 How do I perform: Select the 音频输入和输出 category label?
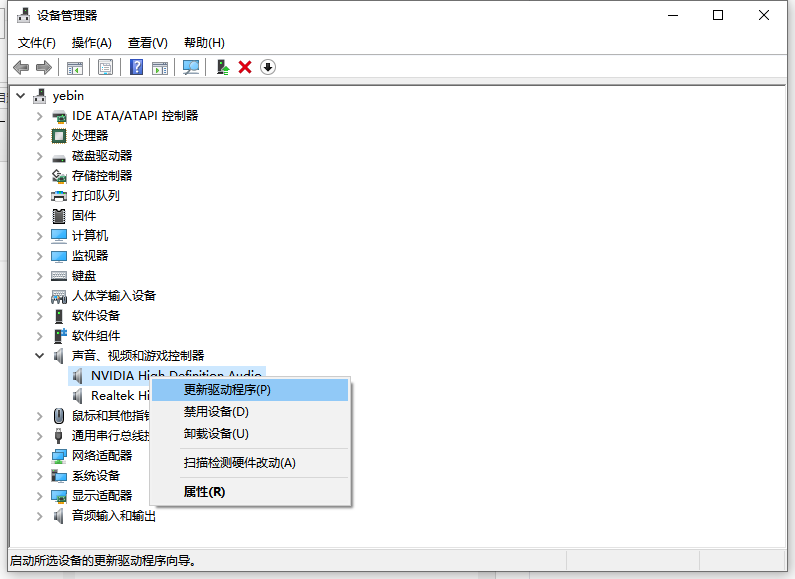pyautogui.click(x=114, y=516)
